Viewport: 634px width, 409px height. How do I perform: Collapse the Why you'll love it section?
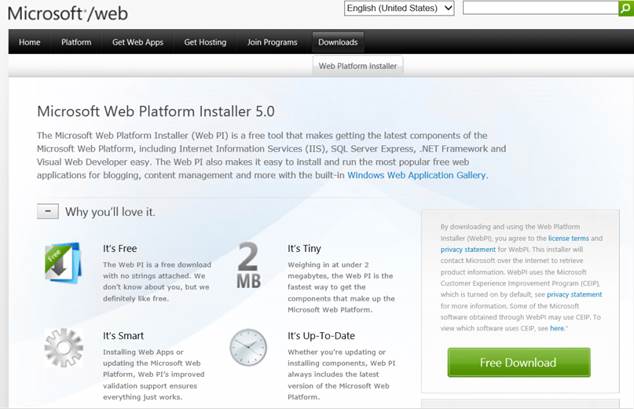pos(48,211)
